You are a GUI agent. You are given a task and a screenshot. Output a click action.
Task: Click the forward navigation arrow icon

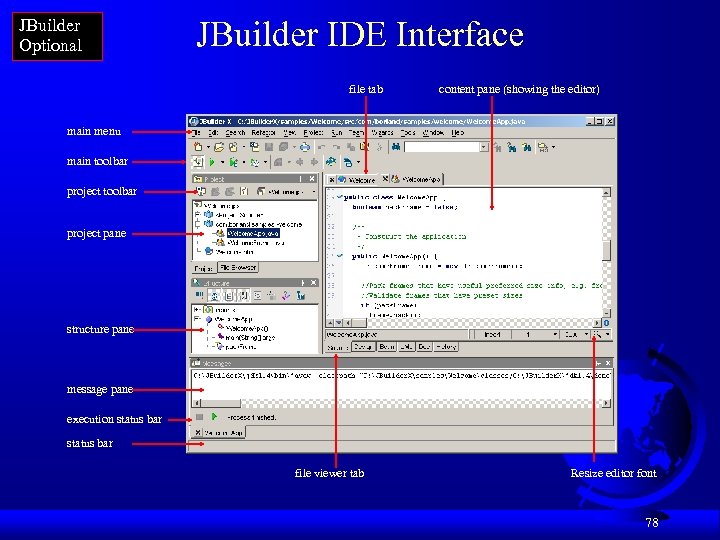[x=314, y=162]
